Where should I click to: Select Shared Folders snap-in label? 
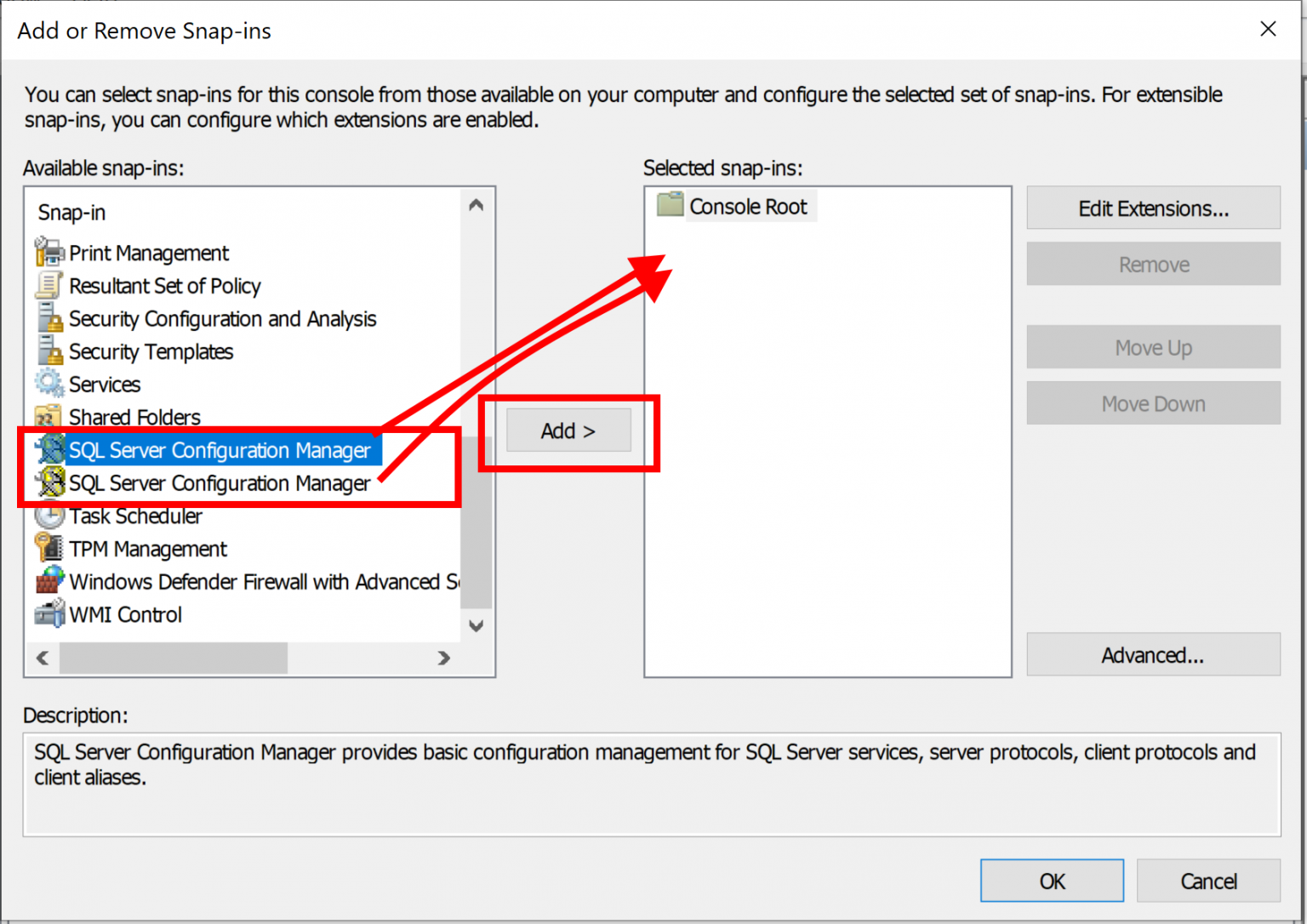pyautogui.click(x=134, y=417)
